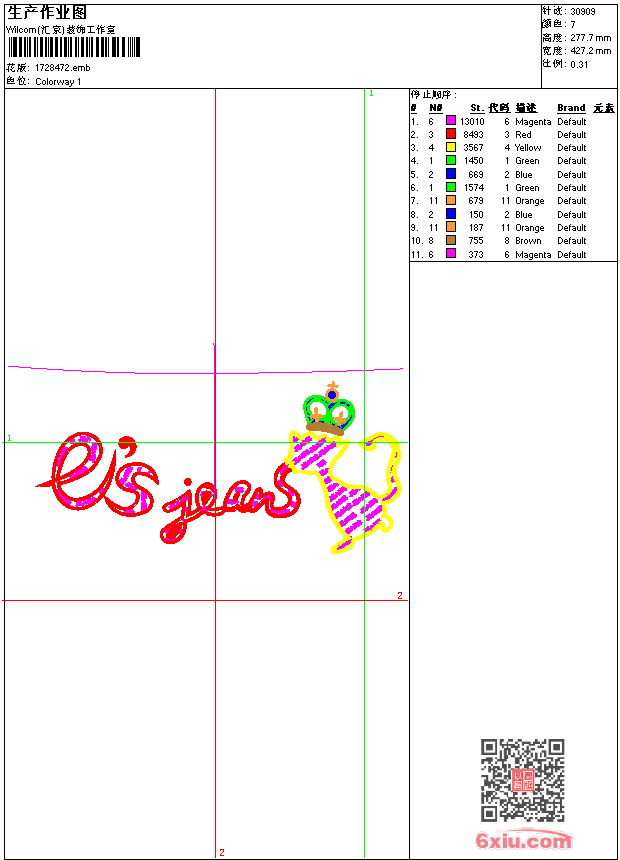Click the Default brand in row 11
The image size is (620, 860).
[571, 254]
